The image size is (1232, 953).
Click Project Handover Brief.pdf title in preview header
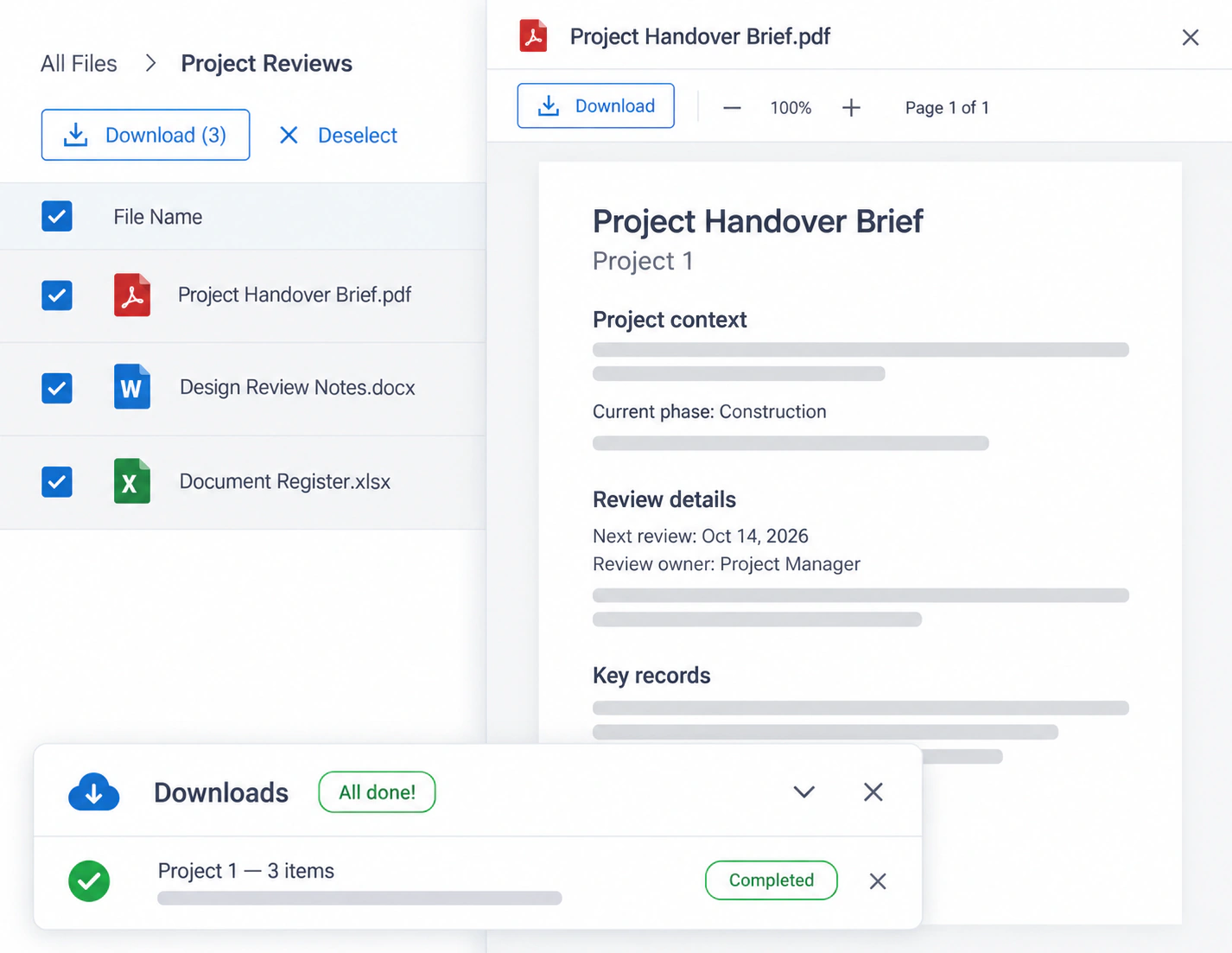tap(700, 36)
